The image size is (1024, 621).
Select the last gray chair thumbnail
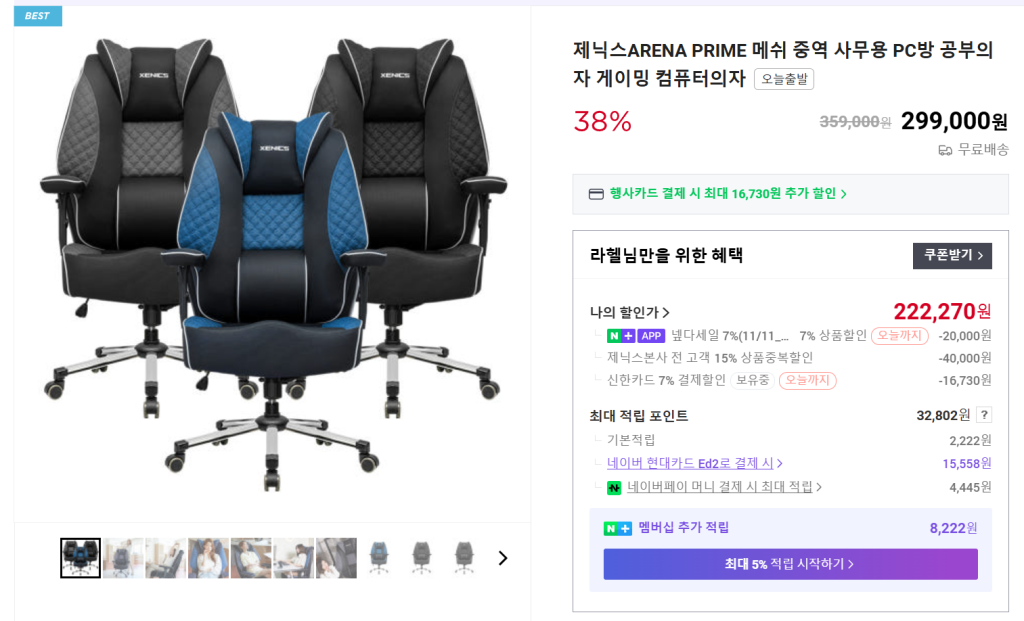click(x=464, y=558)
